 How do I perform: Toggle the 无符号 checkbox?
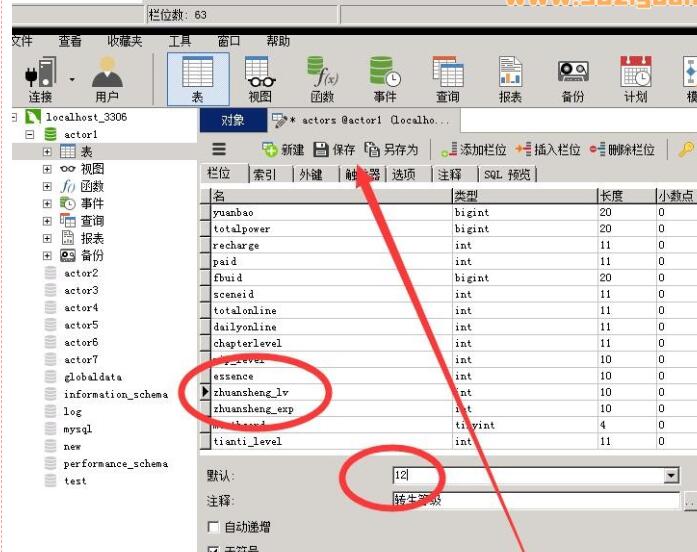pyautogui.click(x=213, y=549)
